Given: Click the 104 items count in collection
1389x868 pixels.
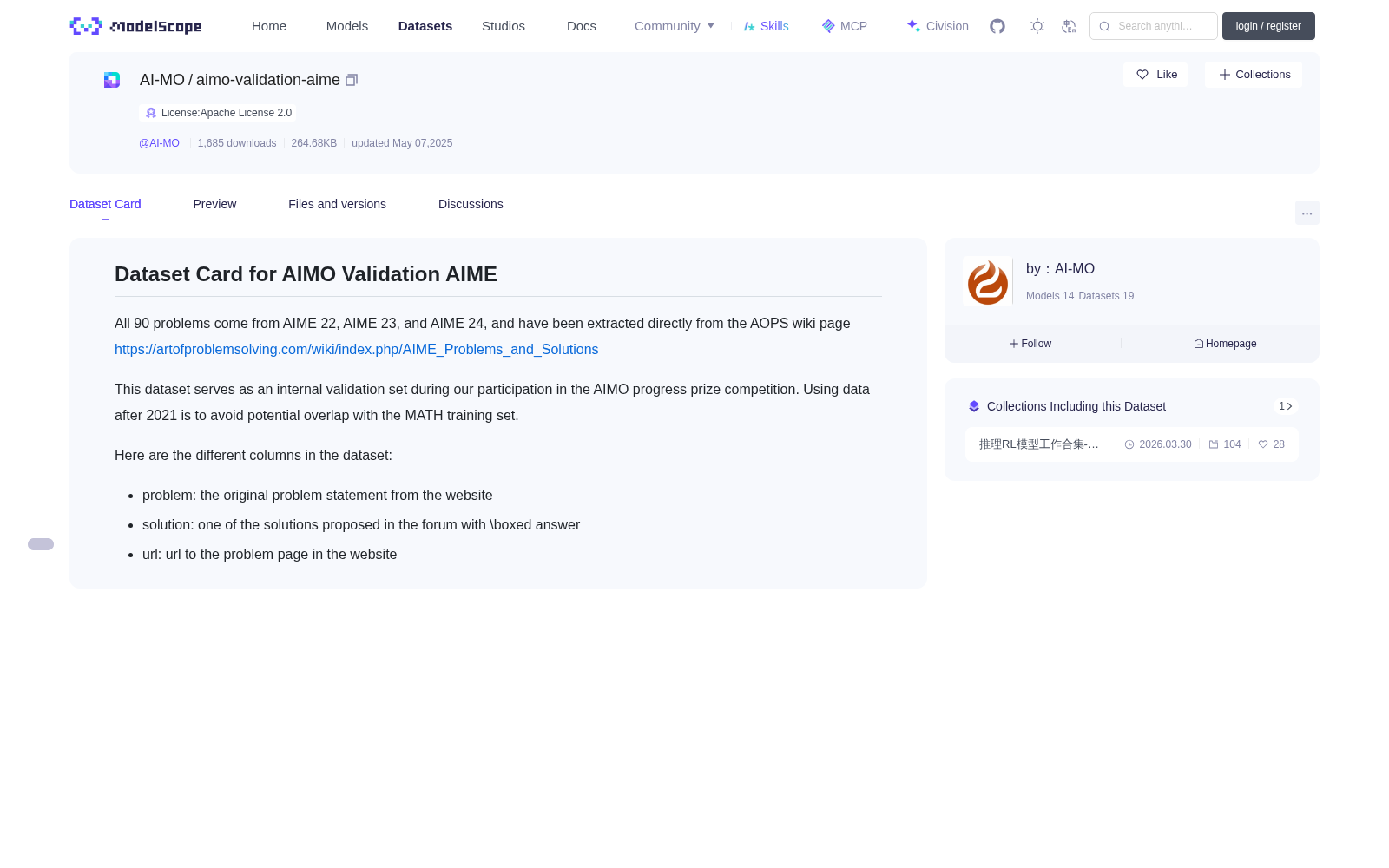Looking at the screenshot, I should click(x=1225, y=444).
